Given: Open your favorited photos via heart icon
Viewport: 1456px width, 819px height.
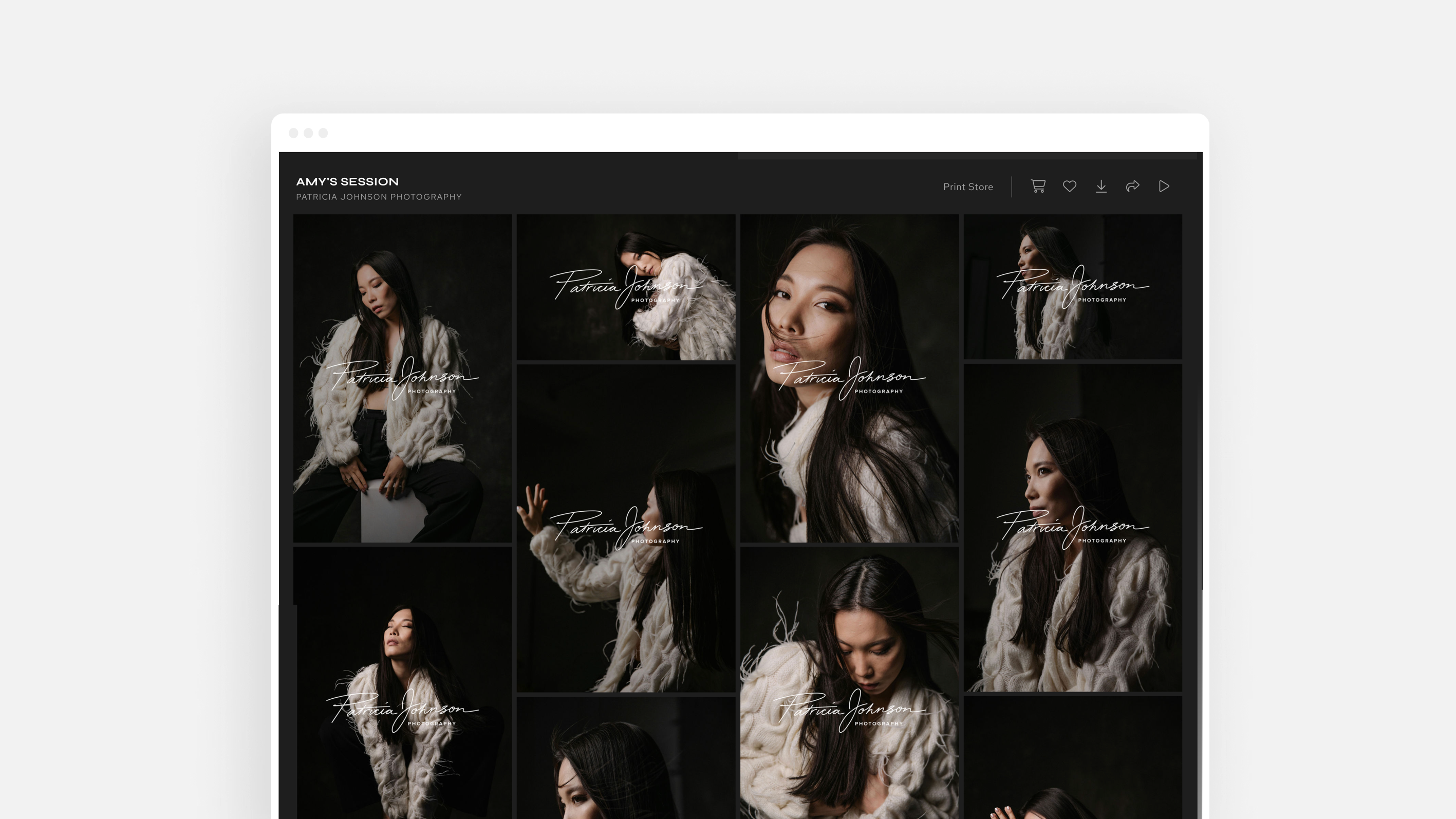Looking at the screenshot, I should click(1070, 186).
